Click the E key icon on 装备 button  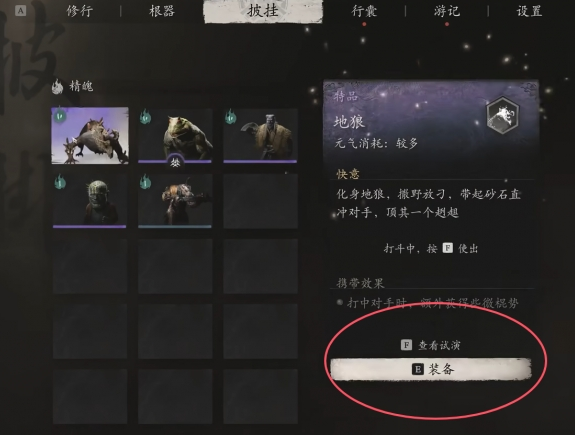coord(418,369)
